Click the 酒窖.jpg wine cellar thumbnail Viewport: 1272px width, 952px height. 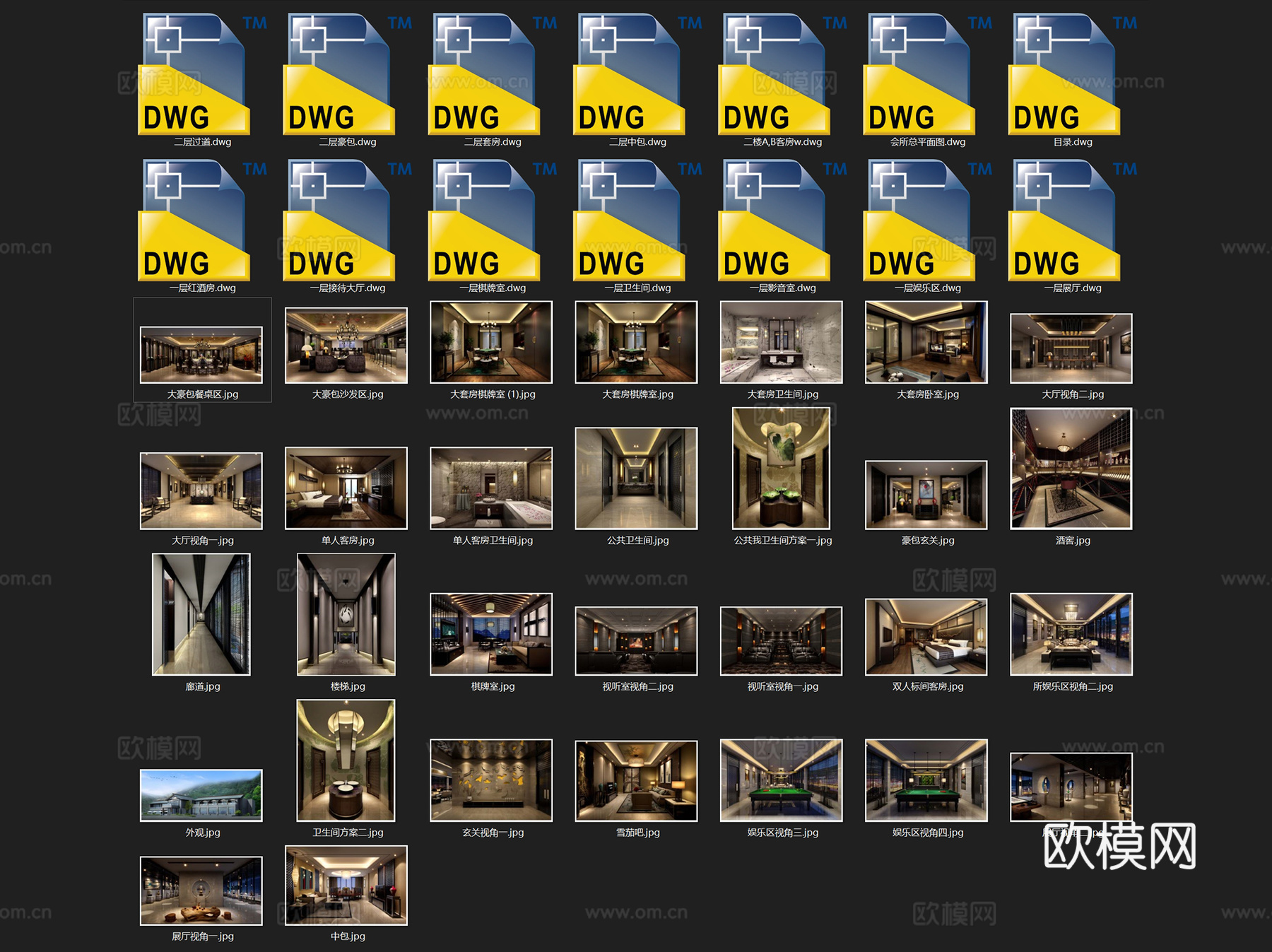click(x=1071, y=469)
